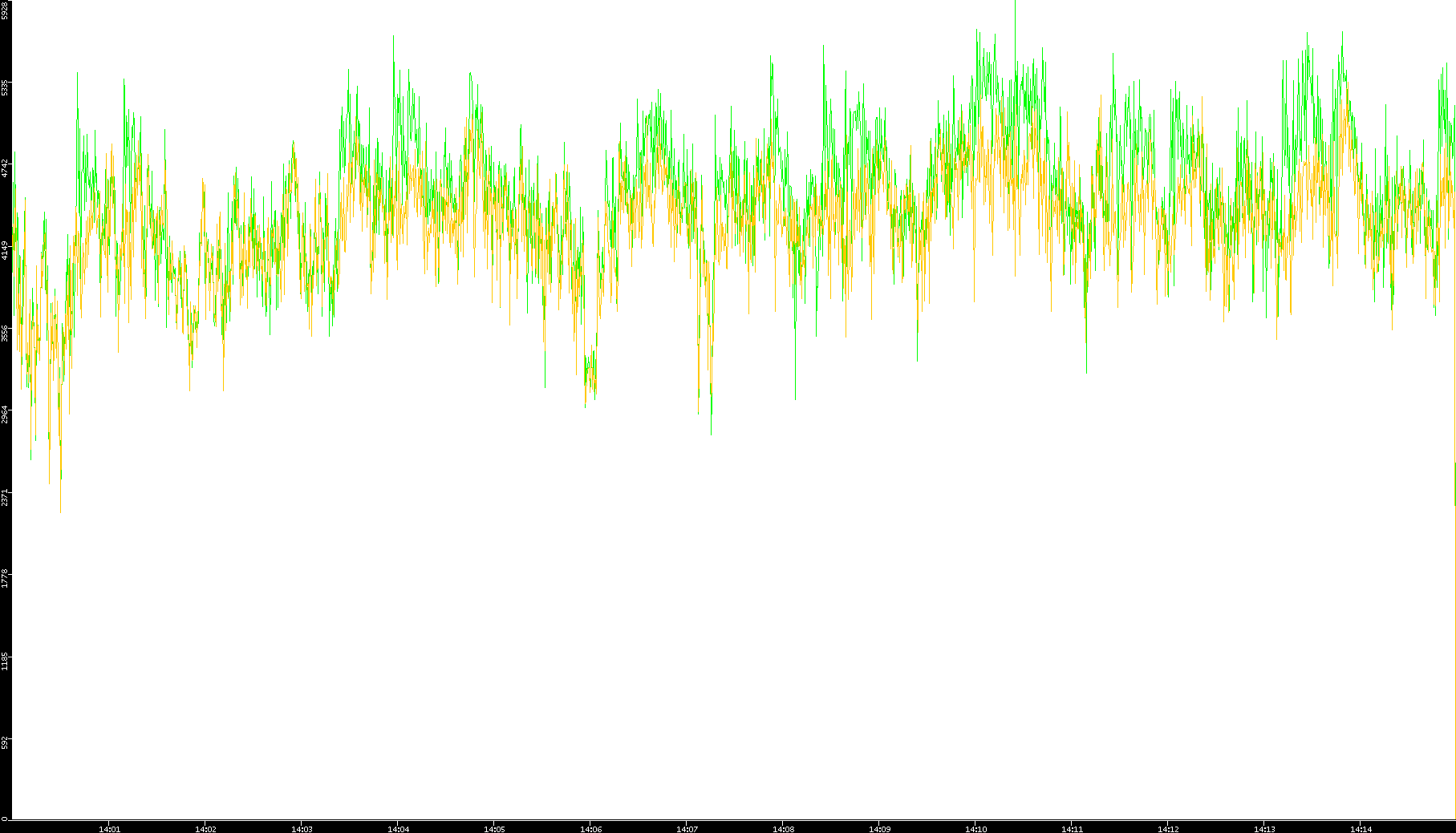Click the 5928 maximum value axis label
The height and width of the screenshot is (833, 1456).
[x=5, y=10]
